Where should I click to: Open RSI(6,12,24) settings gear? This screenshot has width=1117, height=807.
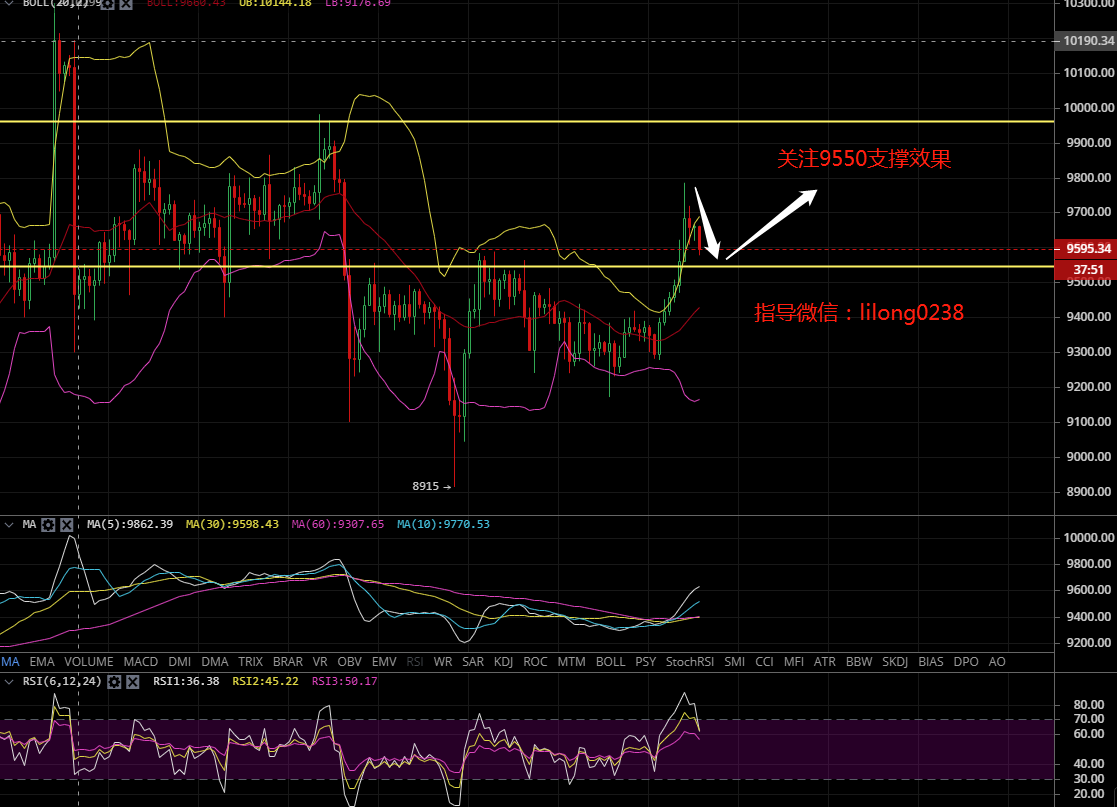click(114, 682)
